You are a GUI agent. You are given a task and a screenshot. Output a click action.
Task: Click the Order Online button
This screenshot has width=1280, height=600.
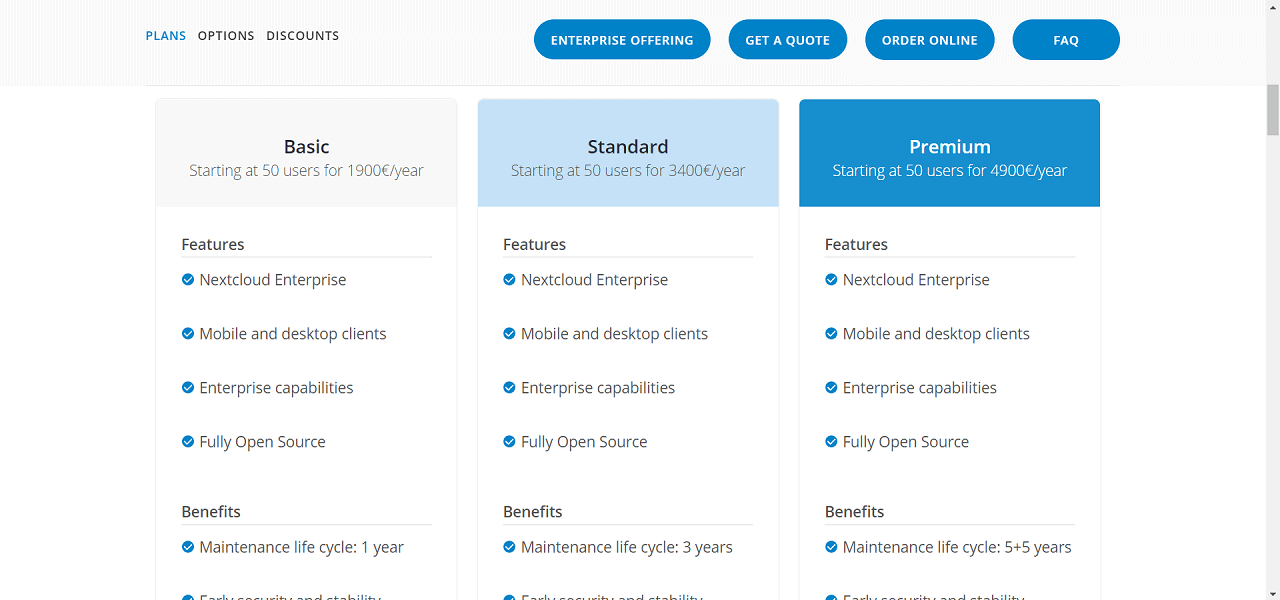pyautogui.click(x=930, y=40)
